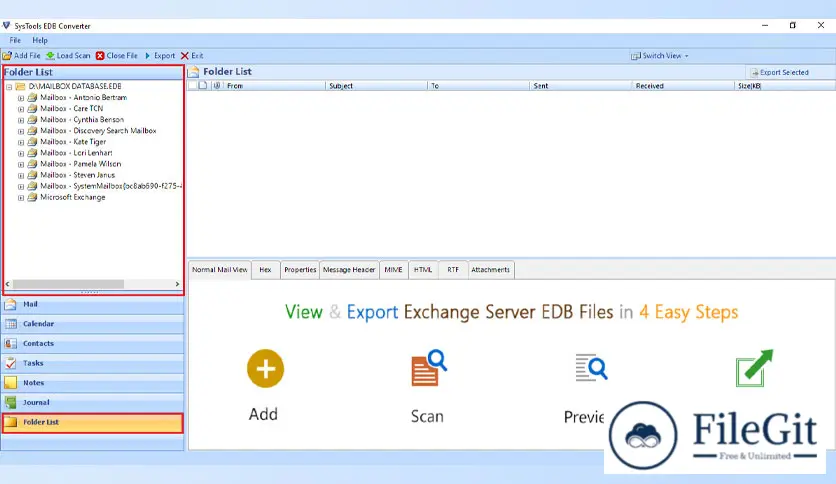Sort by the Subject column

376,86
